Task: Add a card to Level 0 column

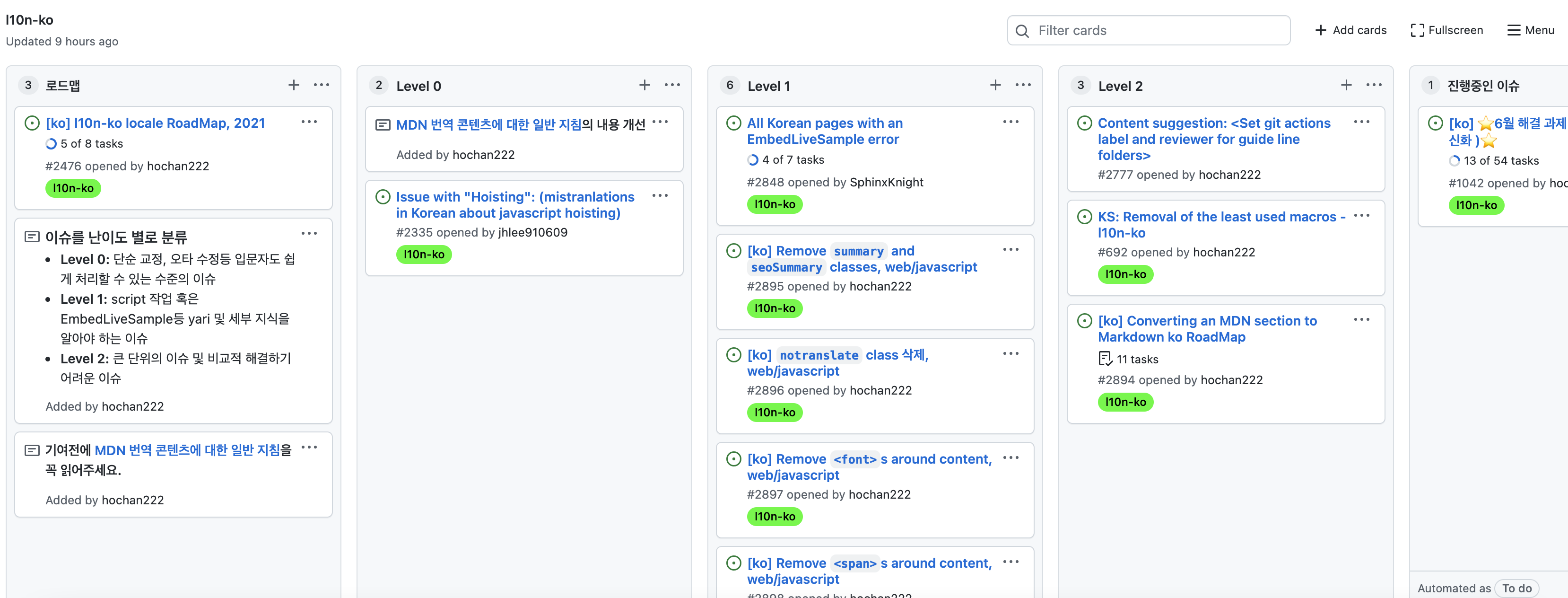Action: [x=645, y=85]
